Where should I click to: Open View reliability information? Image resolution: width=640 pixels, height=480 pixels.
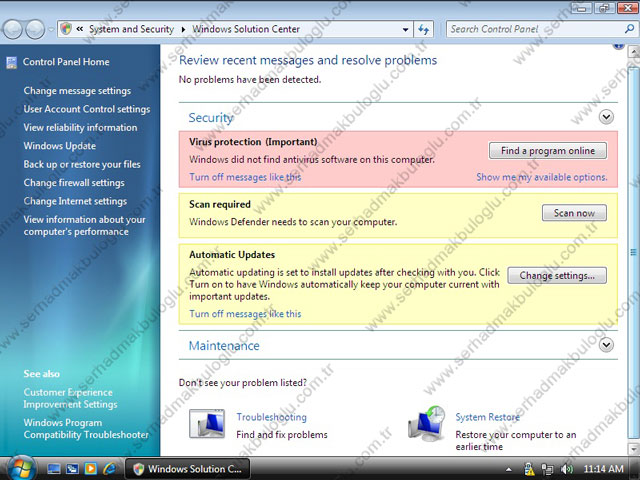point(80,127)
